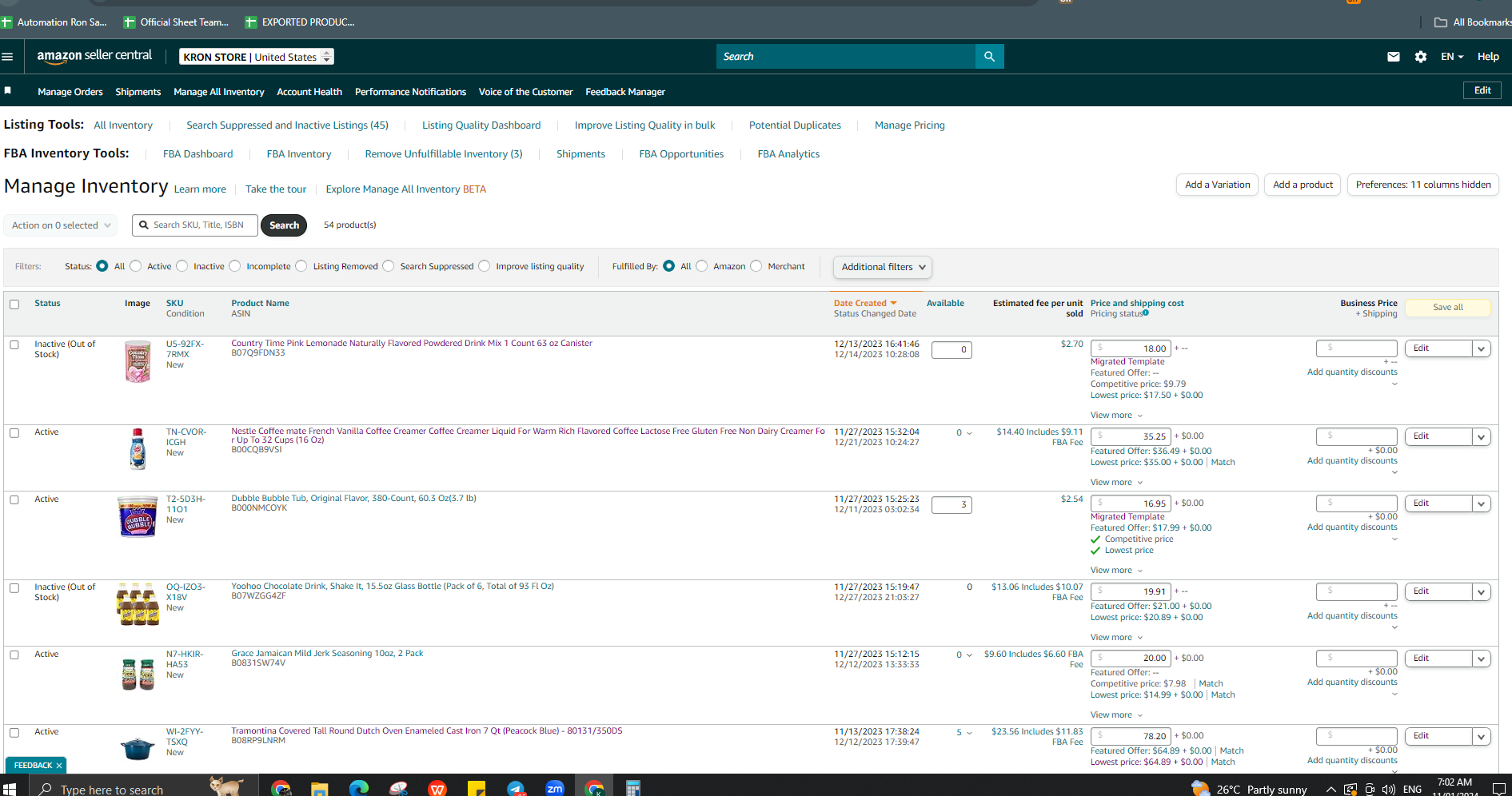Toggle the select-all checkbox in table header

(14, 304)
